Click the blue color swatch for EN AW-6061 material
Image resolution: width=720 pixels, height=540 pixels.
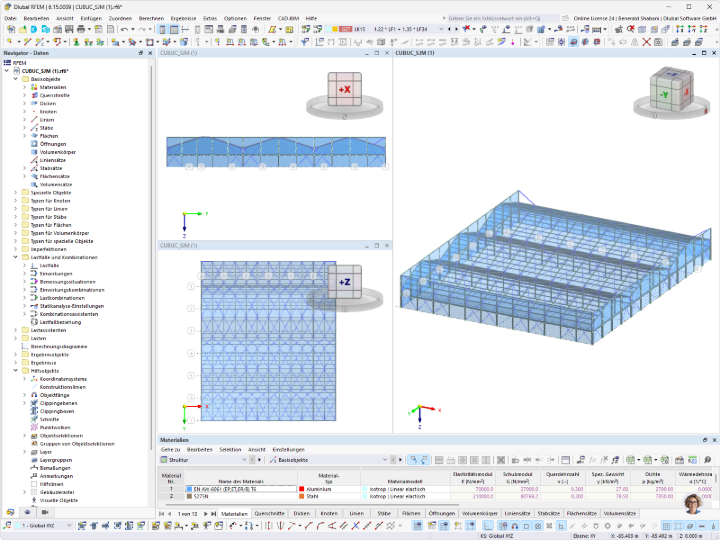click(189, 489)
